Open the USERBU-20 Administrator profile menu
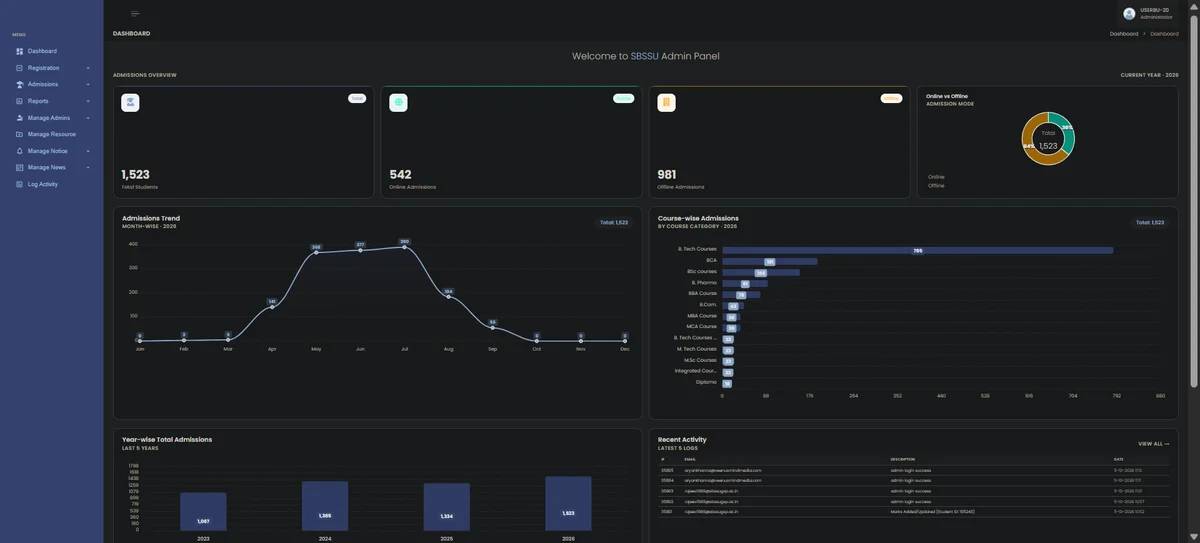1200x543 pixels. click(1146, 14)
